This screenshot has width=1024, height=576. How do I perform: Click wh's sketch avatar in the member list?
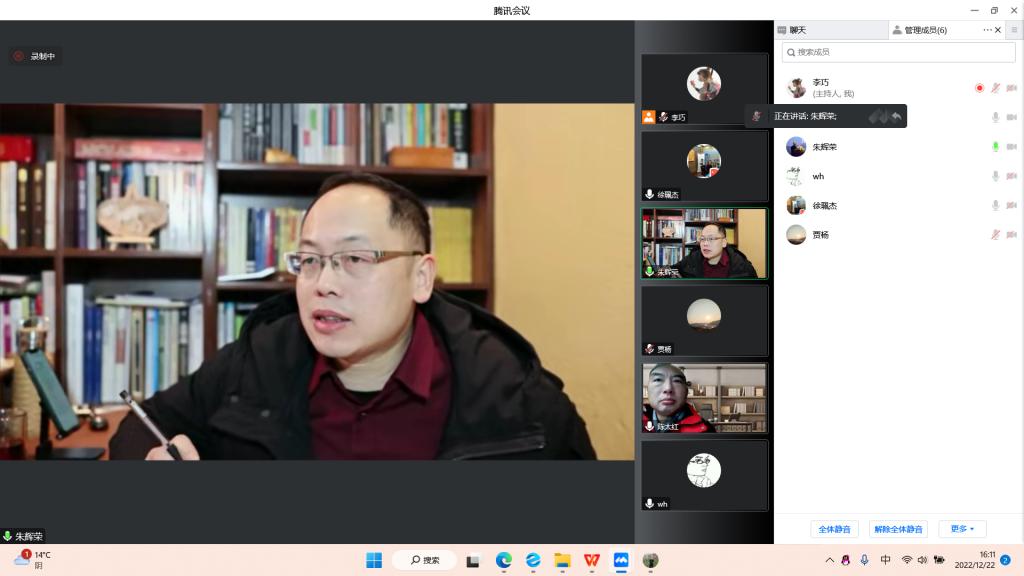796,176
